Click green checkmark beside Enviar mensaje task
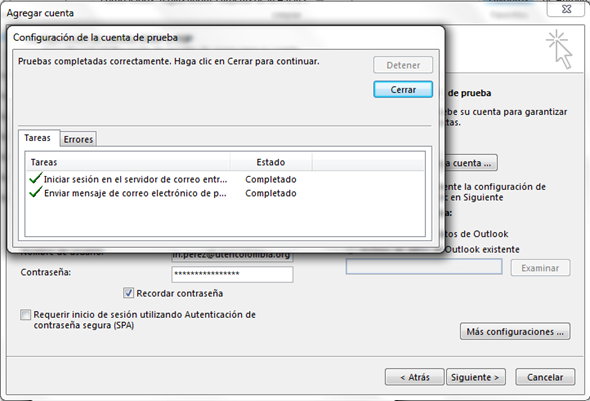The image size is (590, 401). pyautogui.click(x=35, y=192)
